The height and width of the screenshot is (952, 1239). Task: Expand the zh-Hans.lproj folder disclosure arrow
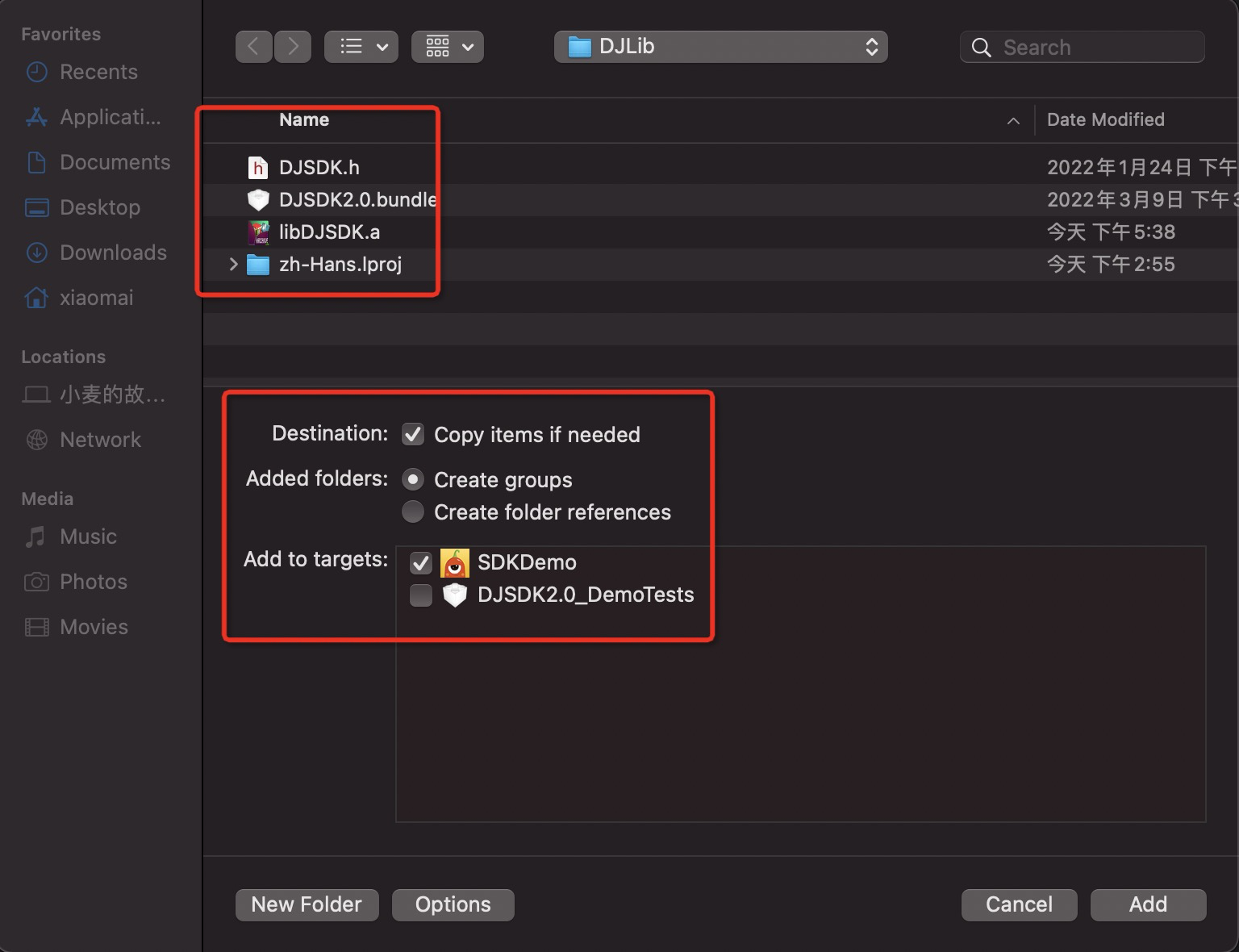point(233,264)
